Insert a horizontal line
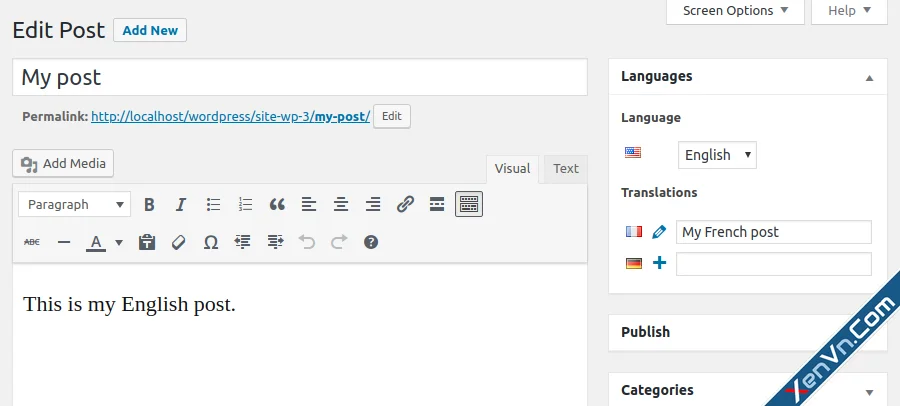This screenshot has height=406, width=900. coord(64,242)
